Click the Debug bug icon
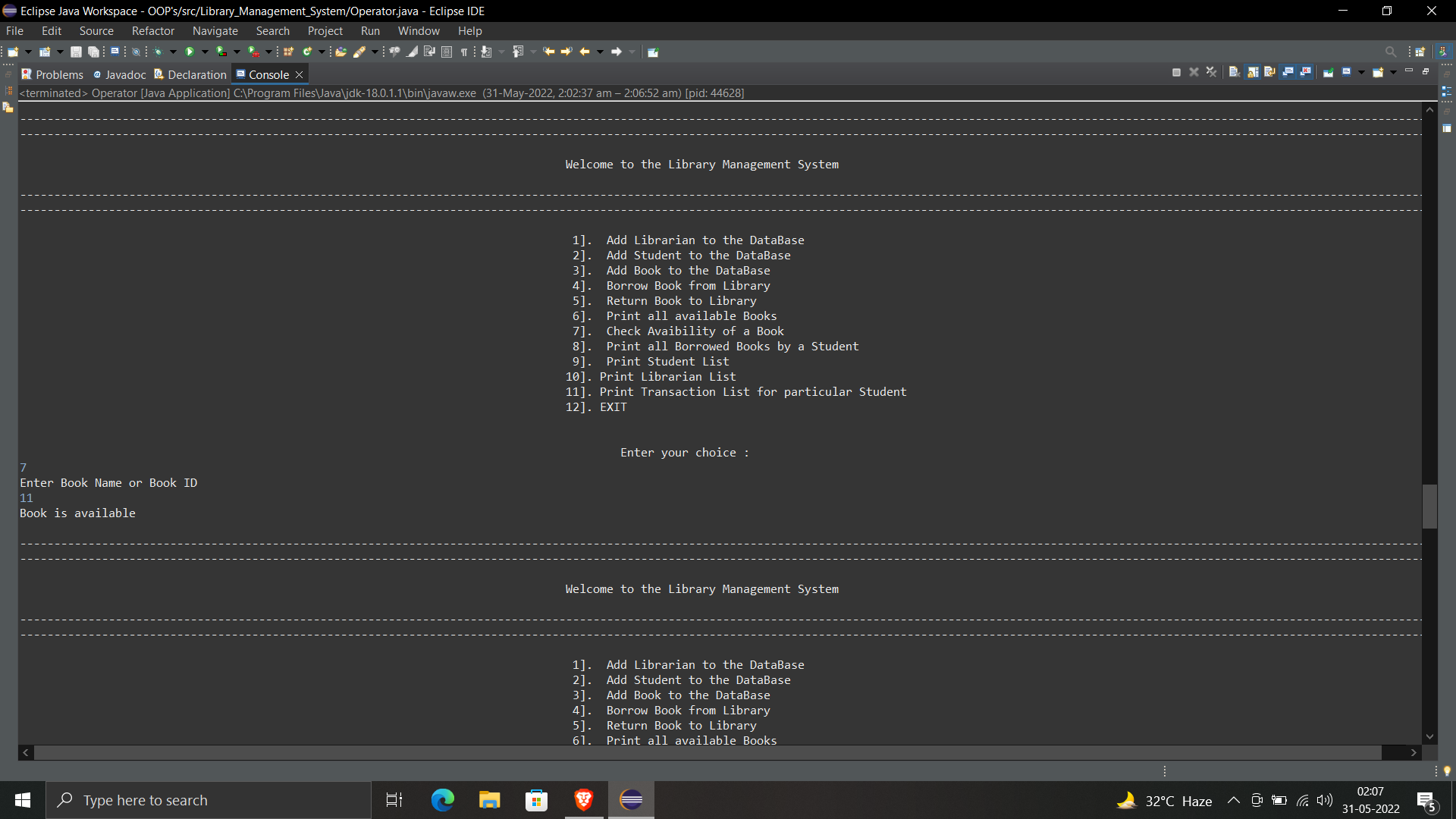Screen dimensions: 1456x819 tap(158, 52)
